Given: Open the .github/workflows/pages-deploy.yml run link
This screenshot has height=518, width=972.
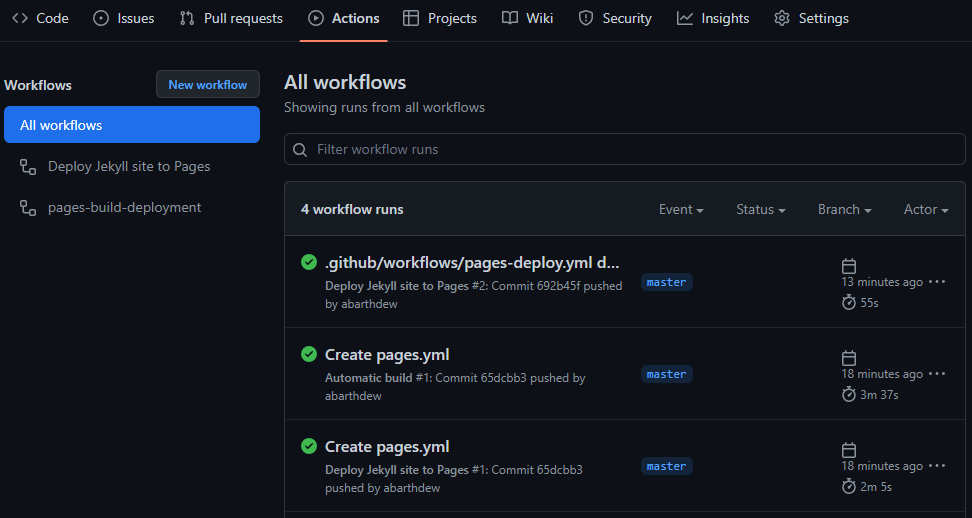Looking at the screenshot, I should [472, 263].
